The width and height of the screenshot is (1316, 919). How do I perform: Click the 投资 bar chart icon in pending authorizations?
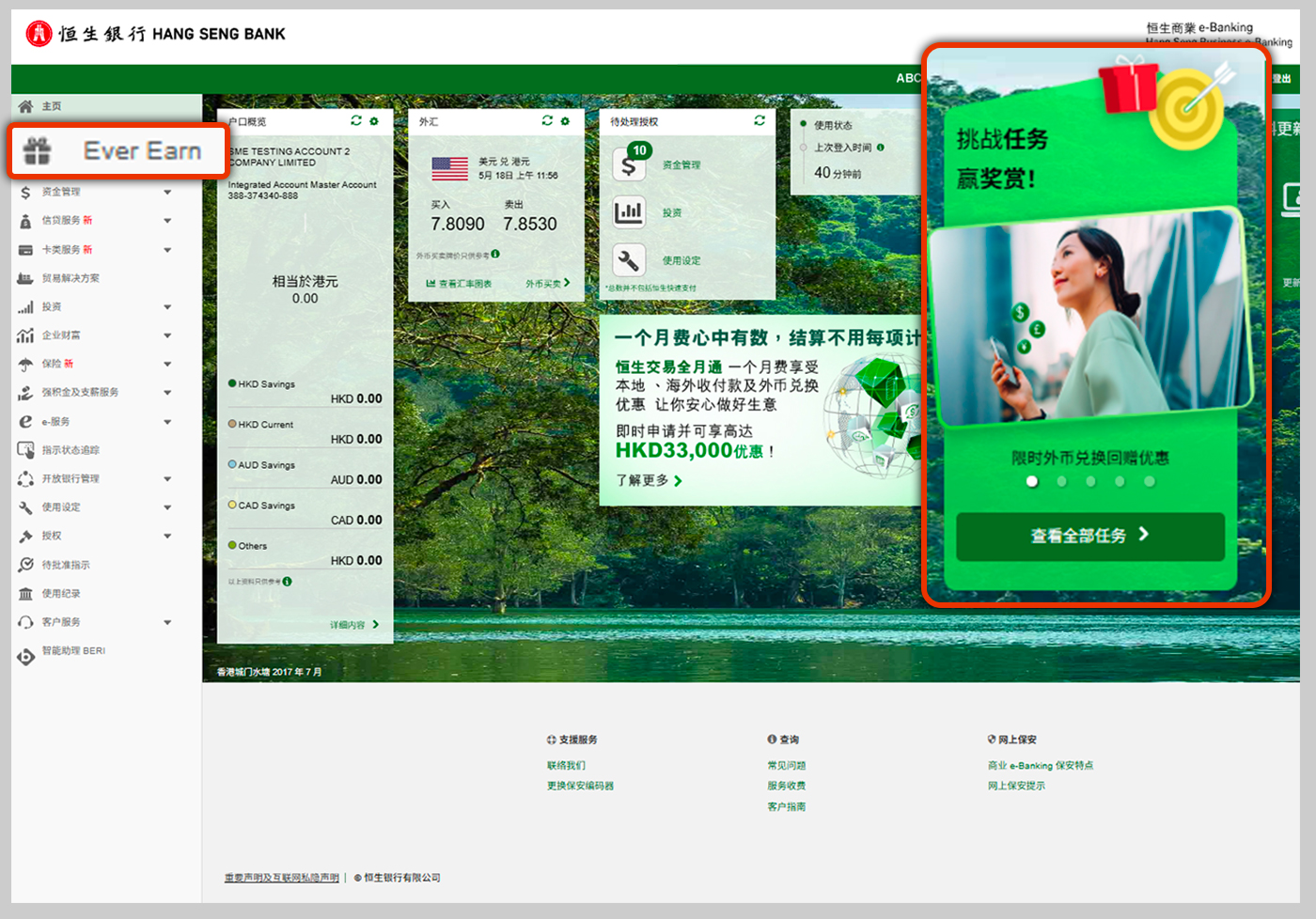click(629, 212)
